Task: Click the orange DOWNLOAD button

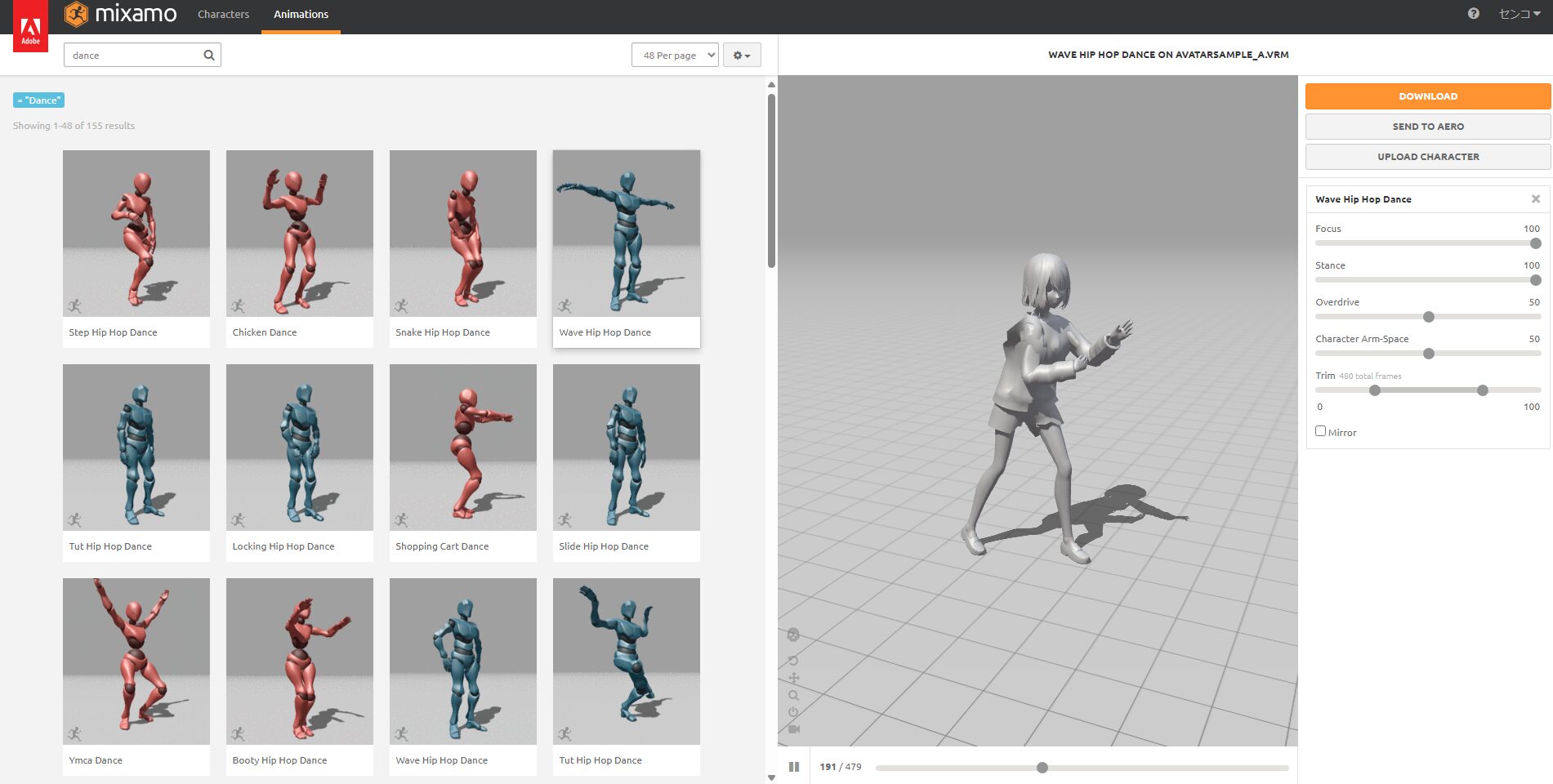Action: click(x=1427, y=96)
